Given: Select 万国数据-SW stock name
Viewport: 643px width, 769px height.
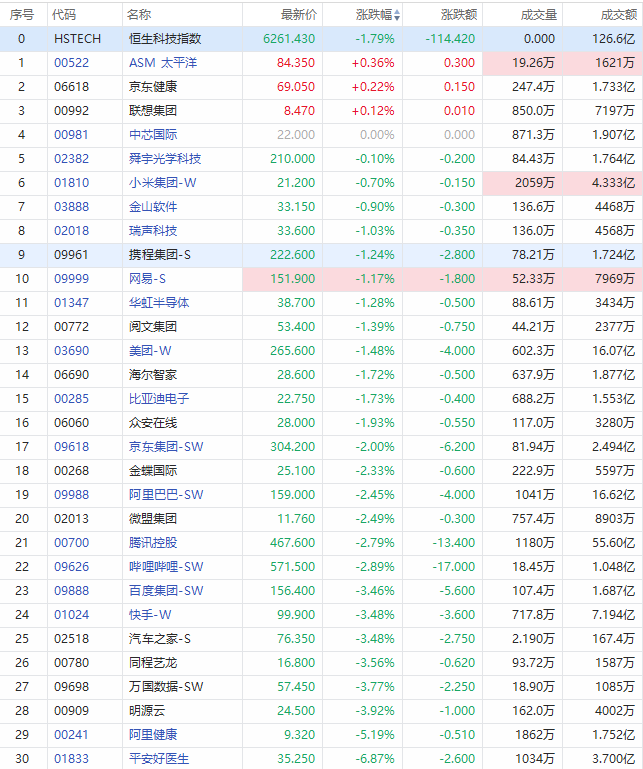Looking at the screenshot, I should (x=166, y=688).
